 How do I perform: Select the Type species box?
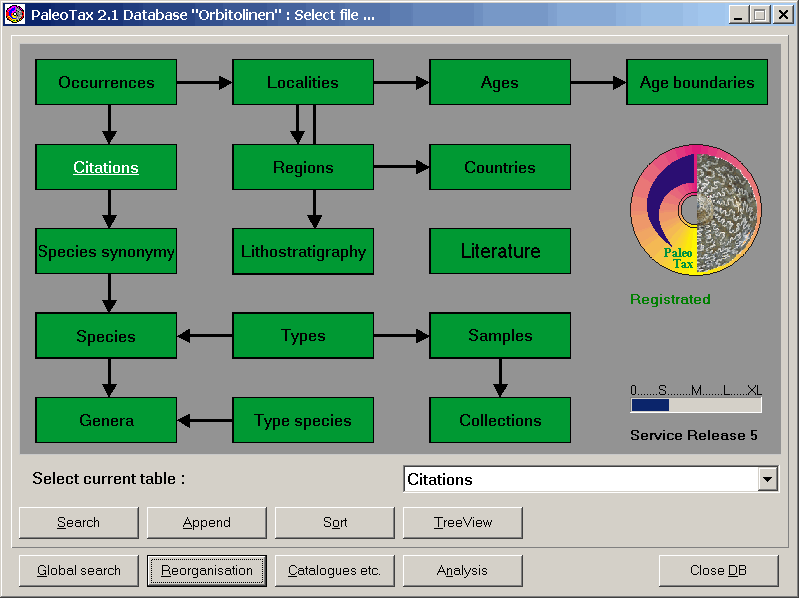(303, 420)
